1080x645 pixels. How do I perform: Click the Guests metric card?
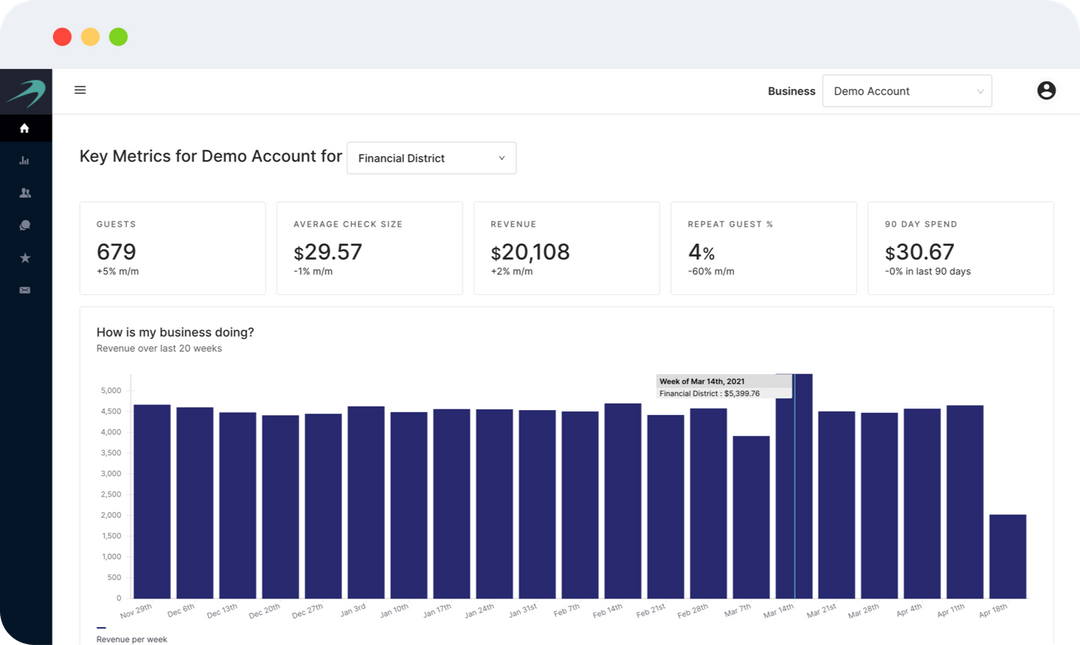click(x=172, y=248)
